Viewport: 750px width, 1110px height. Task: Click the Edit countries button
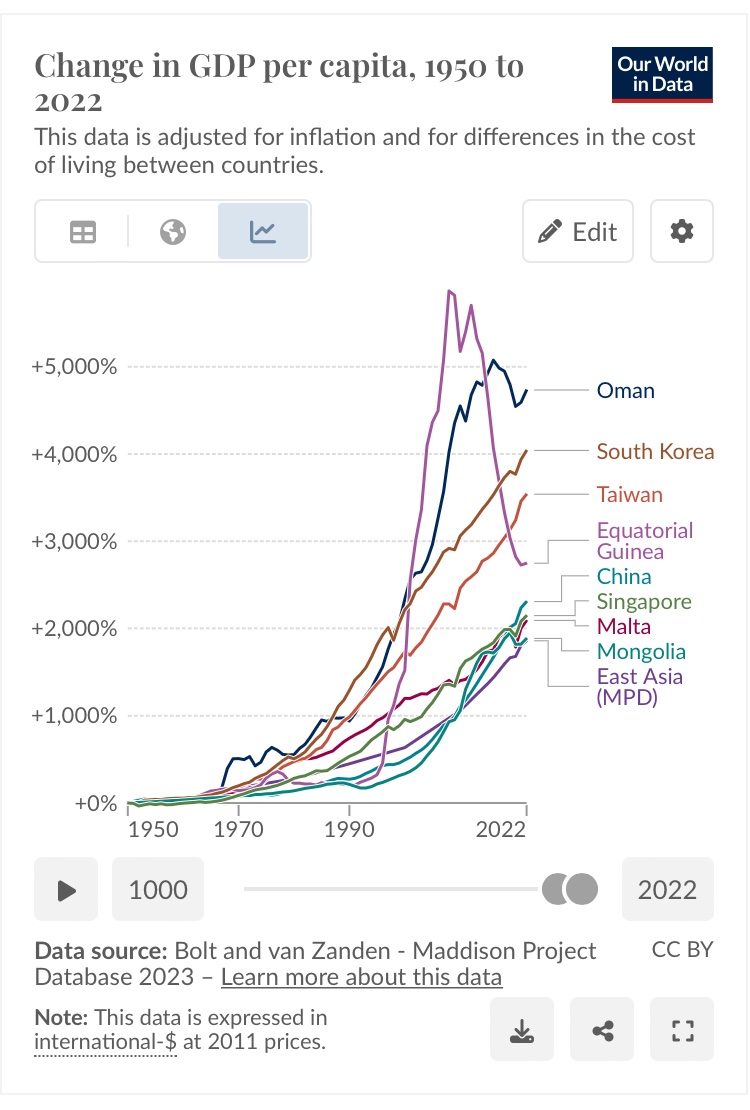coord(578,231)
